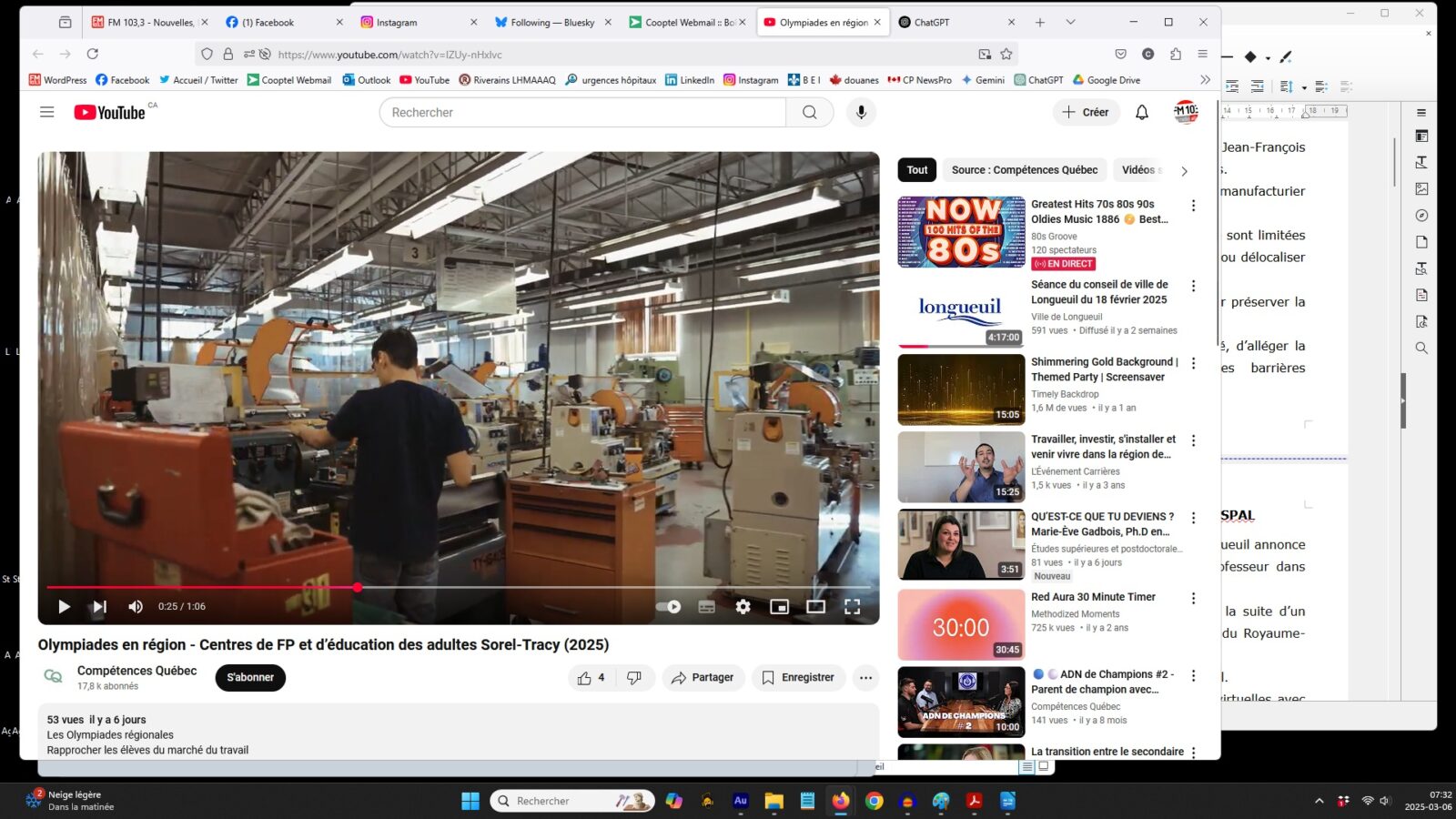Select the 'Source : Compétences Québec' chip
Screen dimensions: 1456x819
(x=1024, y=170)
